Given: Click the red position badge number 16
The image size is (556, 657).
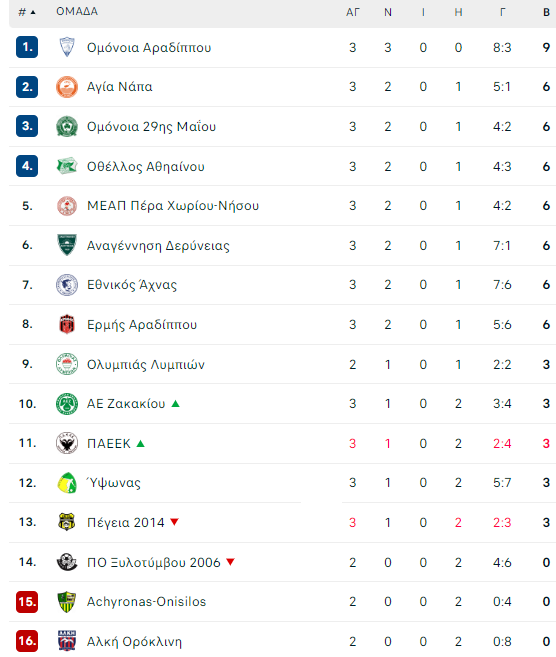Looking at the screenshot, I should (x=27, y=641).
